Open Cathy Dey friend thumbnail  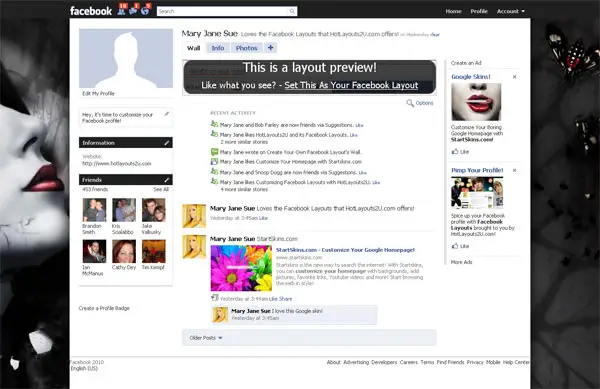coord(124,251)
